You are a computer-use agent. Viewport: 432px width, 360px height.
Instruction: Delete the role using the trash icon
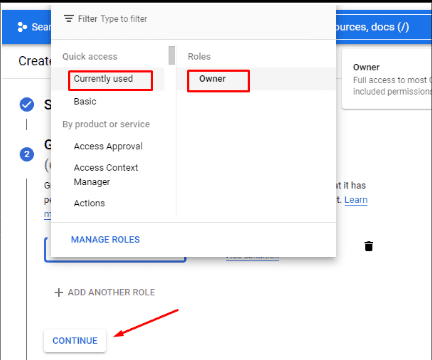pos(369,246)
